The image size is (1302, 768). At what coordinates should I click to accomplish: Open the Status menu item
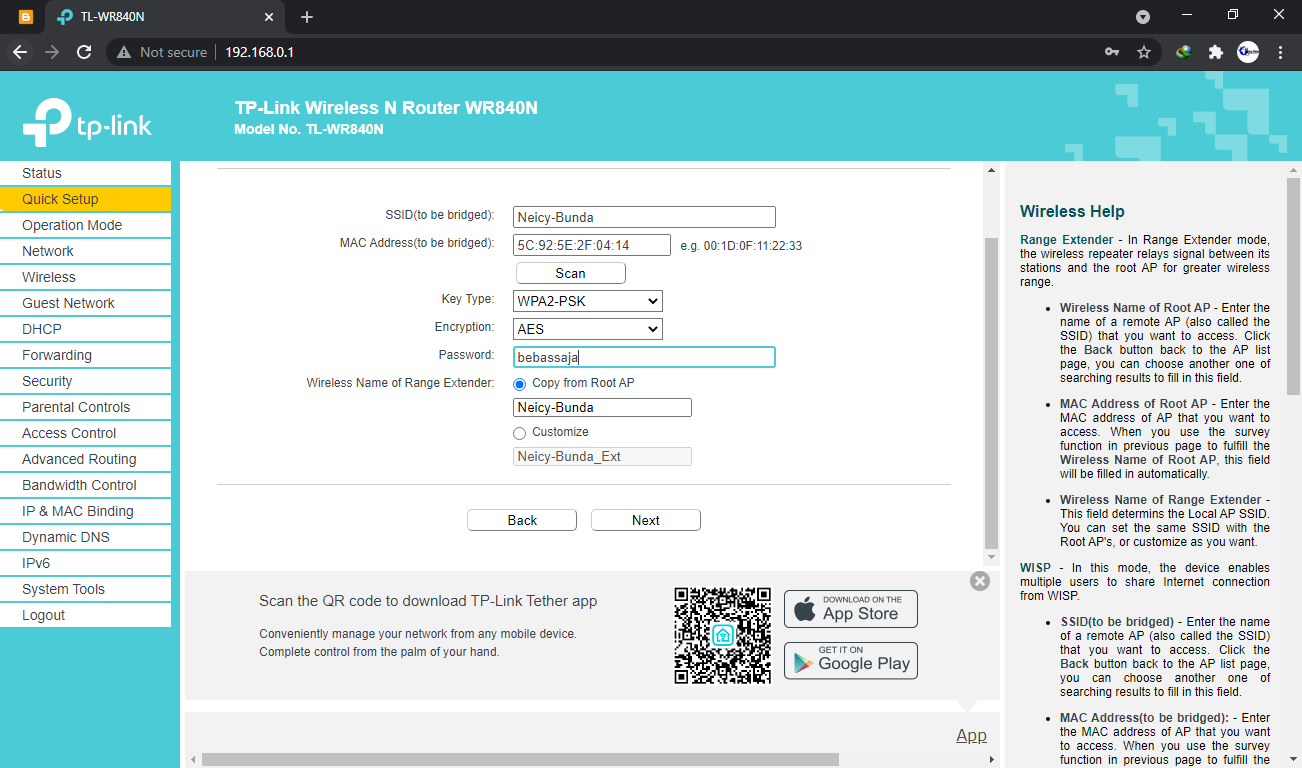pyautogui.click(x=85, y=173)
